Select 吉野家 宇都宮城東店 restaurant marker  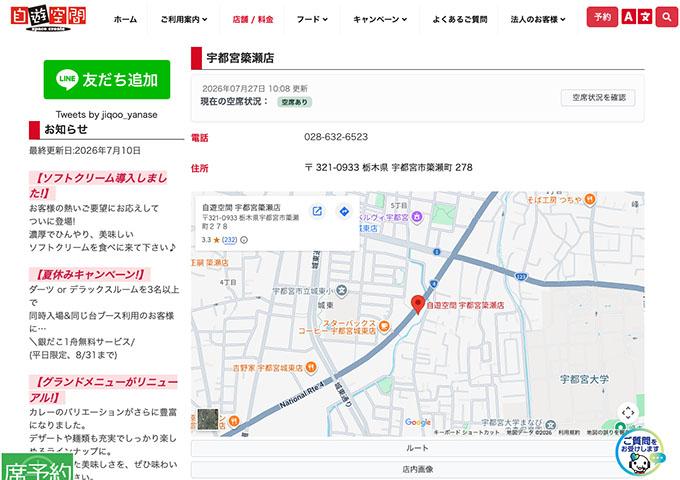[x=311, y=368]
